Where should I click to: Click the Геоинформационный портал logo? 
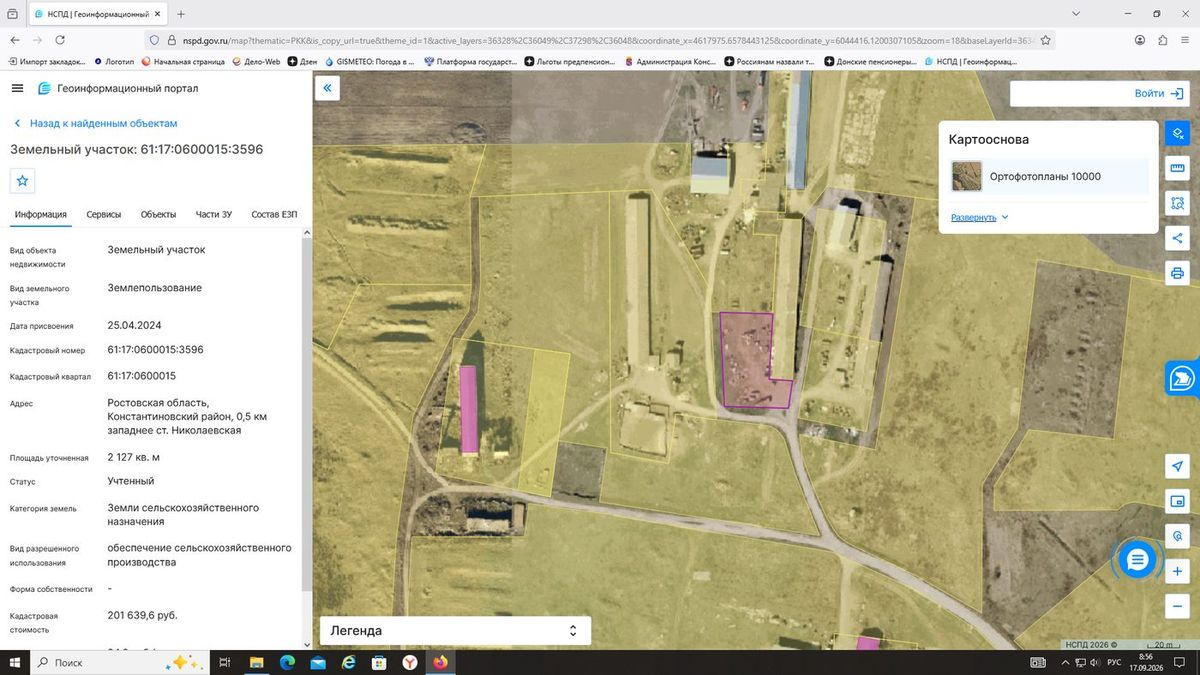(x=117, y=88)
